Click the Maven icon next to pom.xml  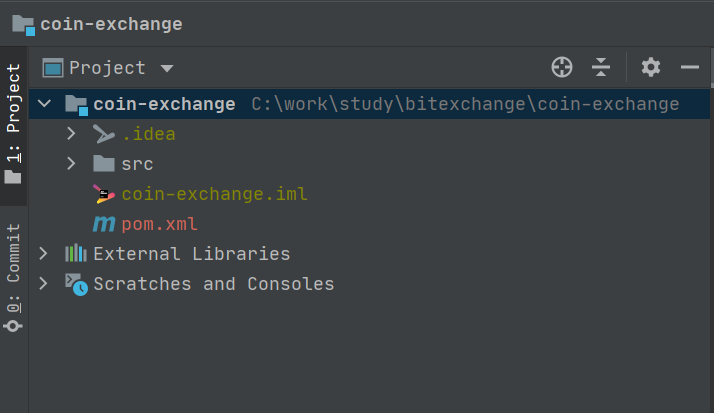(104, 224)
